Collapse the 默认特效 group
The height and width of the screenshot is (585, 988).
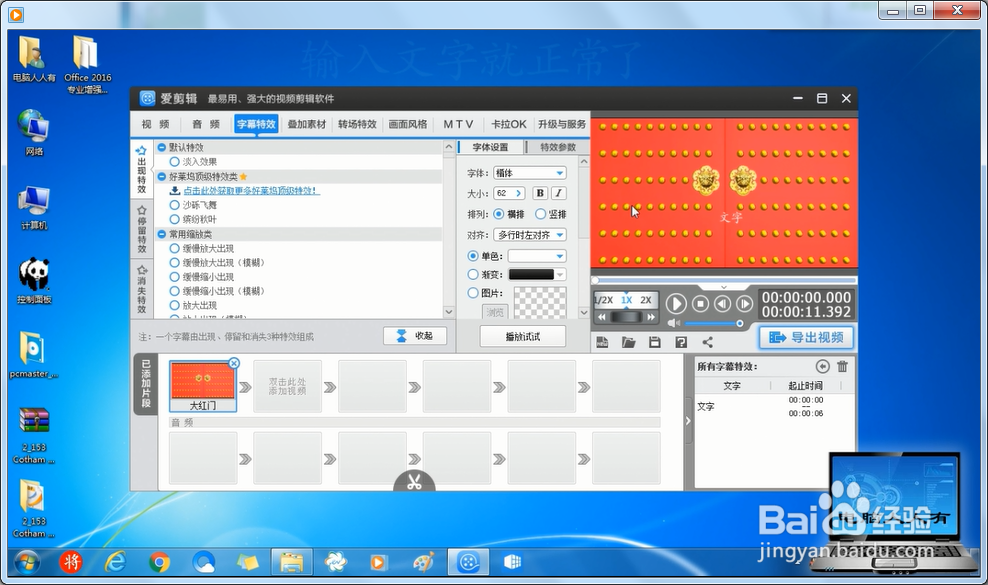(162, 147)
